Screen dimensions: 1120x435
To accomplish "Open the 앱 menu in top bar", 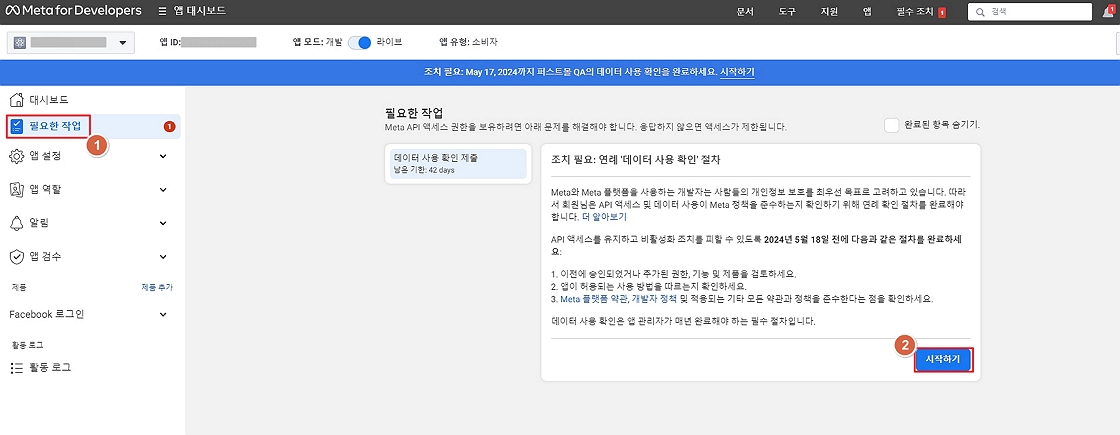I will (866, 12).
